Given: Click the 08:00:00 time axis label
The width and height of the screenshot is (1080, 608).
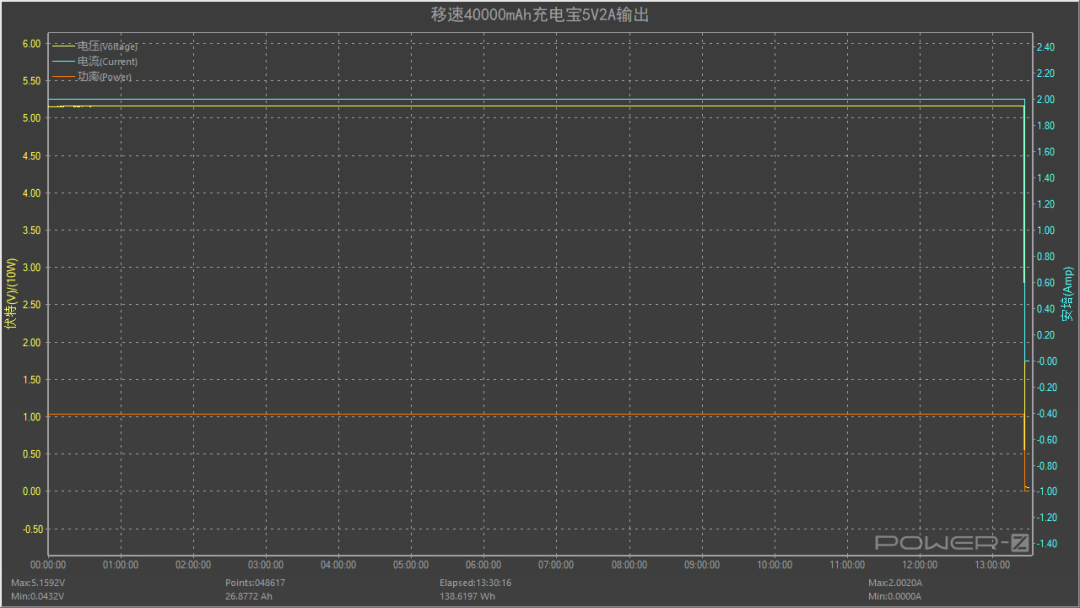Looking at the screenshot, I should coord(629,565).
